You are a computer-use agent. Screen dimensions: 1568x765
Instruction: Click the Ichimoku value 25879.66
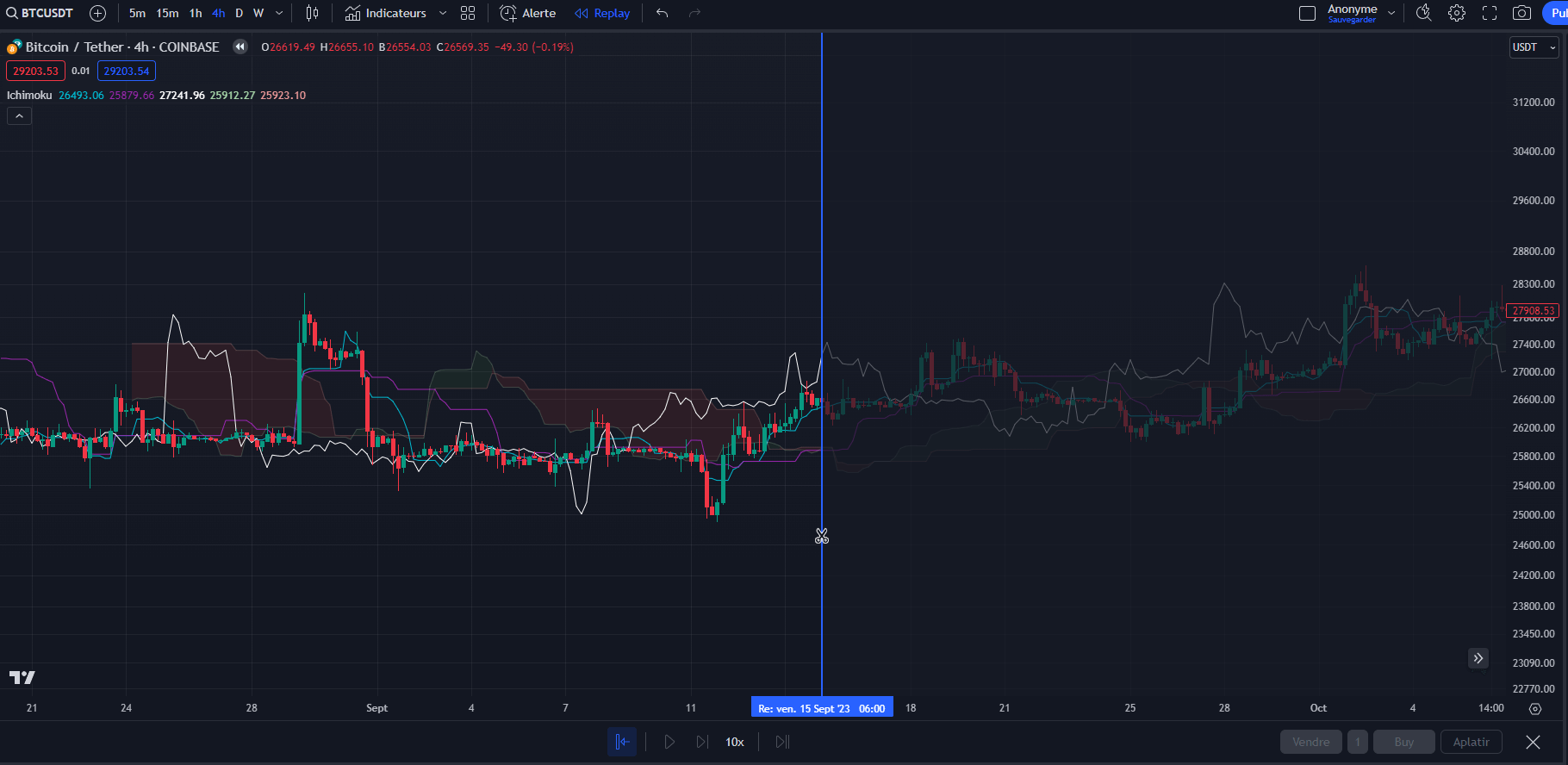[132, 96]
